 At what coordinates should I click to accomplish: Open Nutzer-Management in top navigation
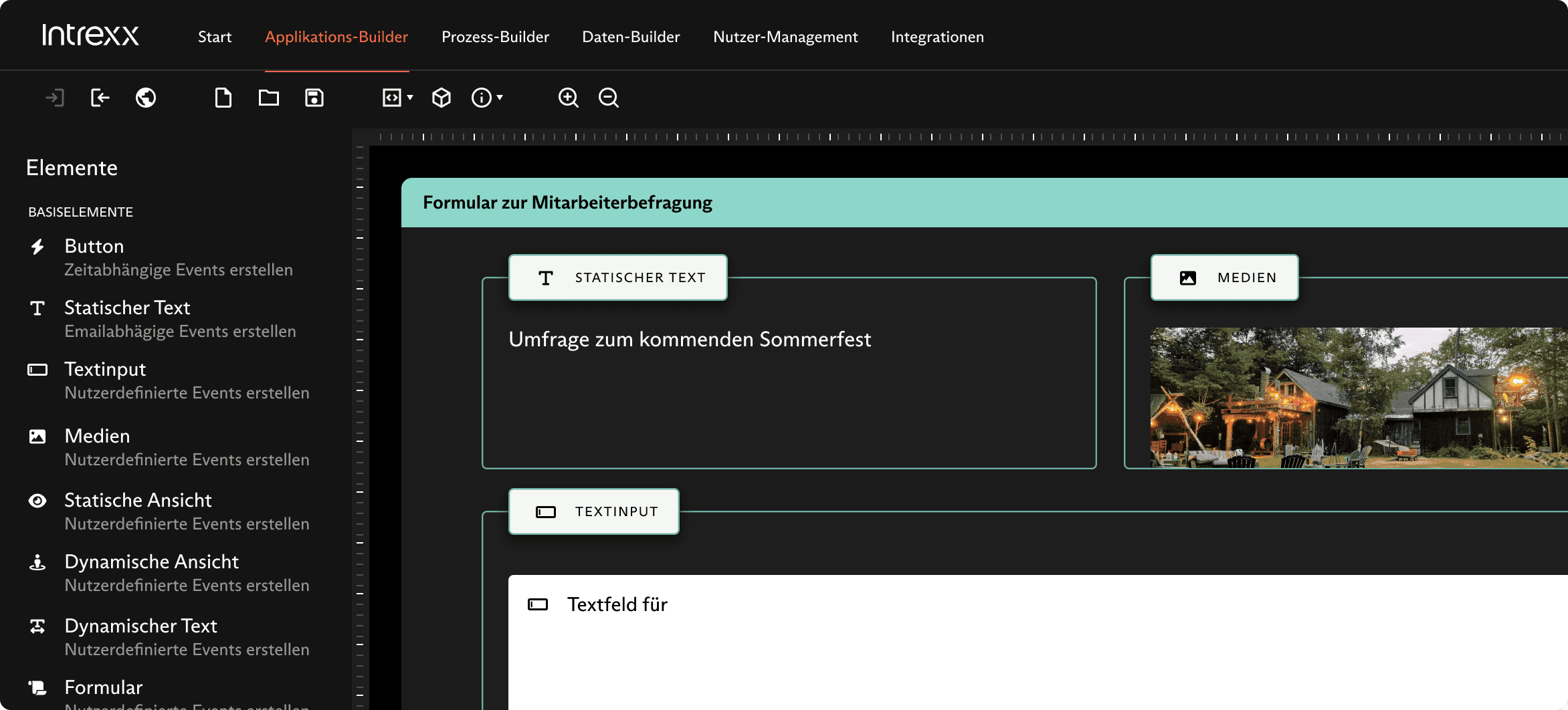pos(785,37)
